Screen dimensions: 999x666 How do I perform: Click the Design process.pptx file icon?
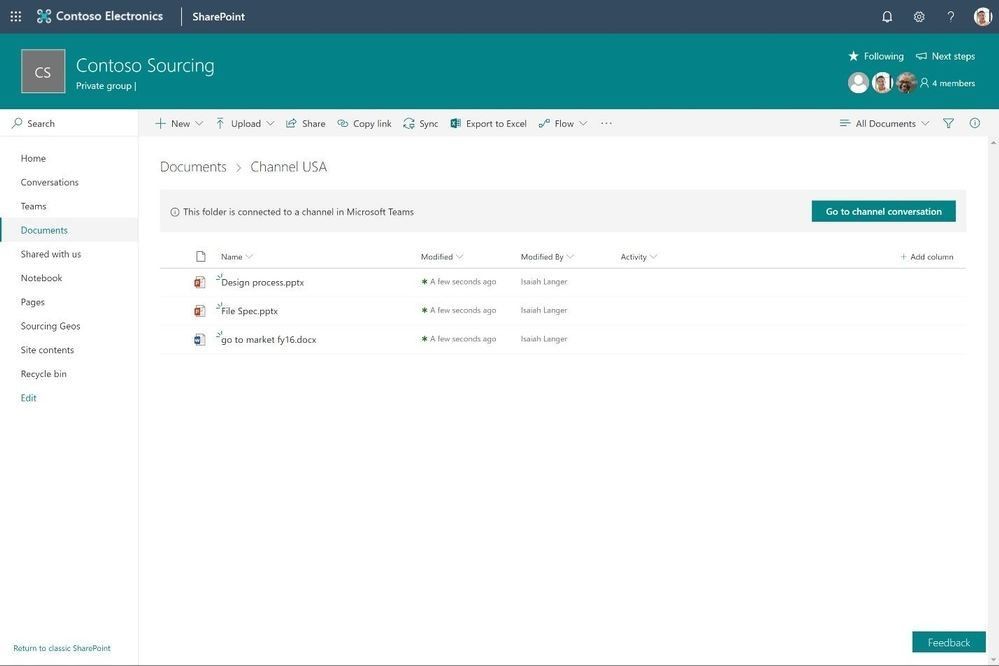pyautogui.click(x=199, y=282)
